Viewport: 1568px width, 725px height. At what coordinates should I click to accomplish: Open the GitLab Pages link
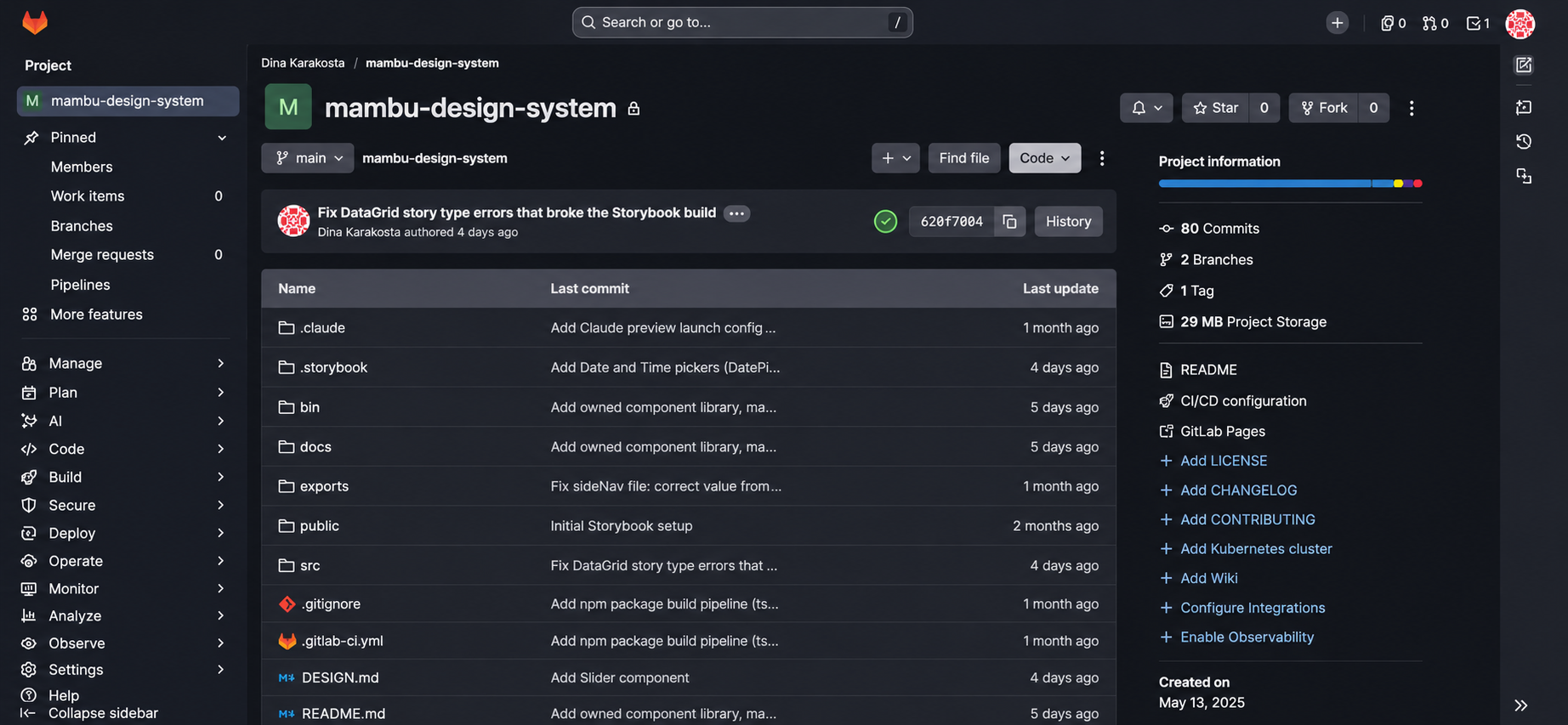click(x=1222, y=432)
